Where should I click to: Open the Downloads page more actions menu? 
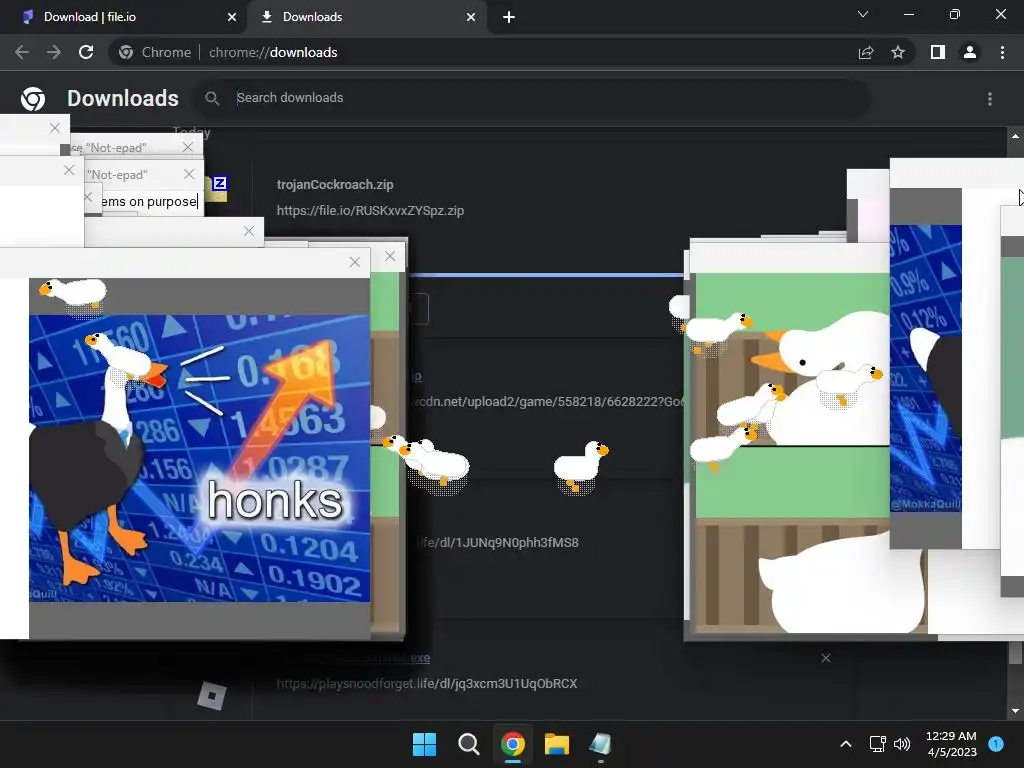(990, 99)
